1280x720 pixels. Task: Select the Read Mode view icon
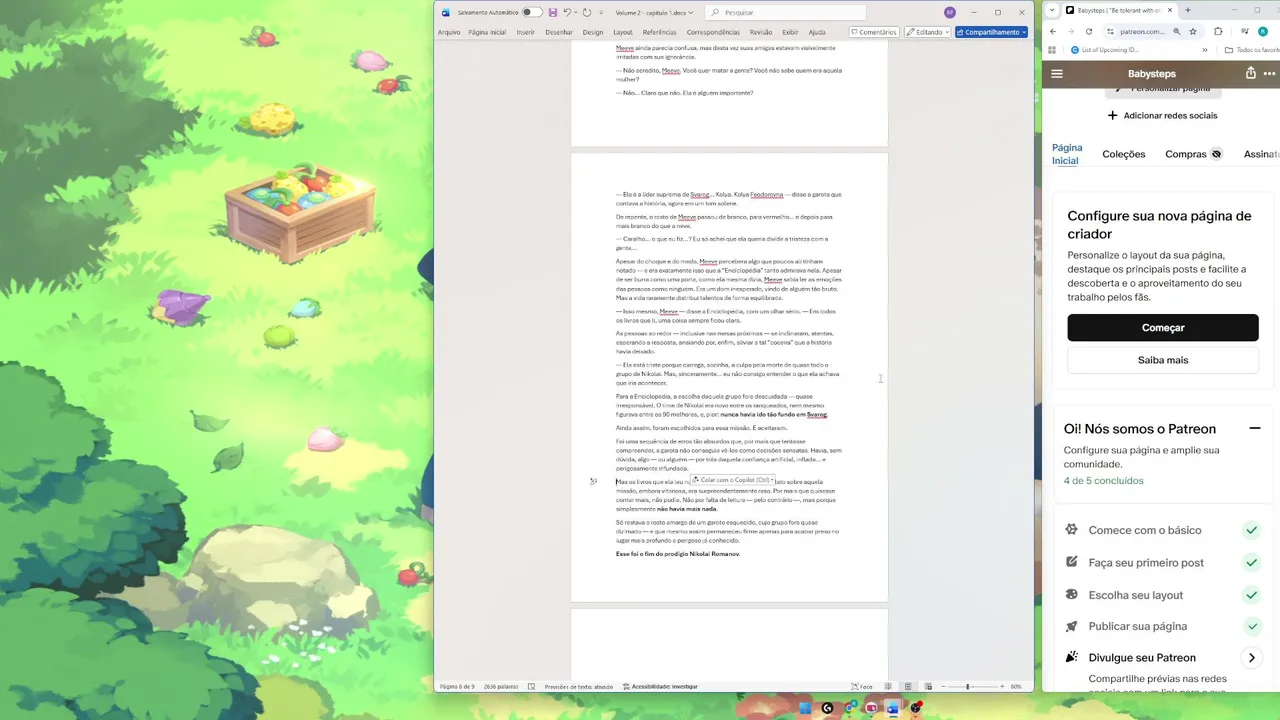[887, 687]
